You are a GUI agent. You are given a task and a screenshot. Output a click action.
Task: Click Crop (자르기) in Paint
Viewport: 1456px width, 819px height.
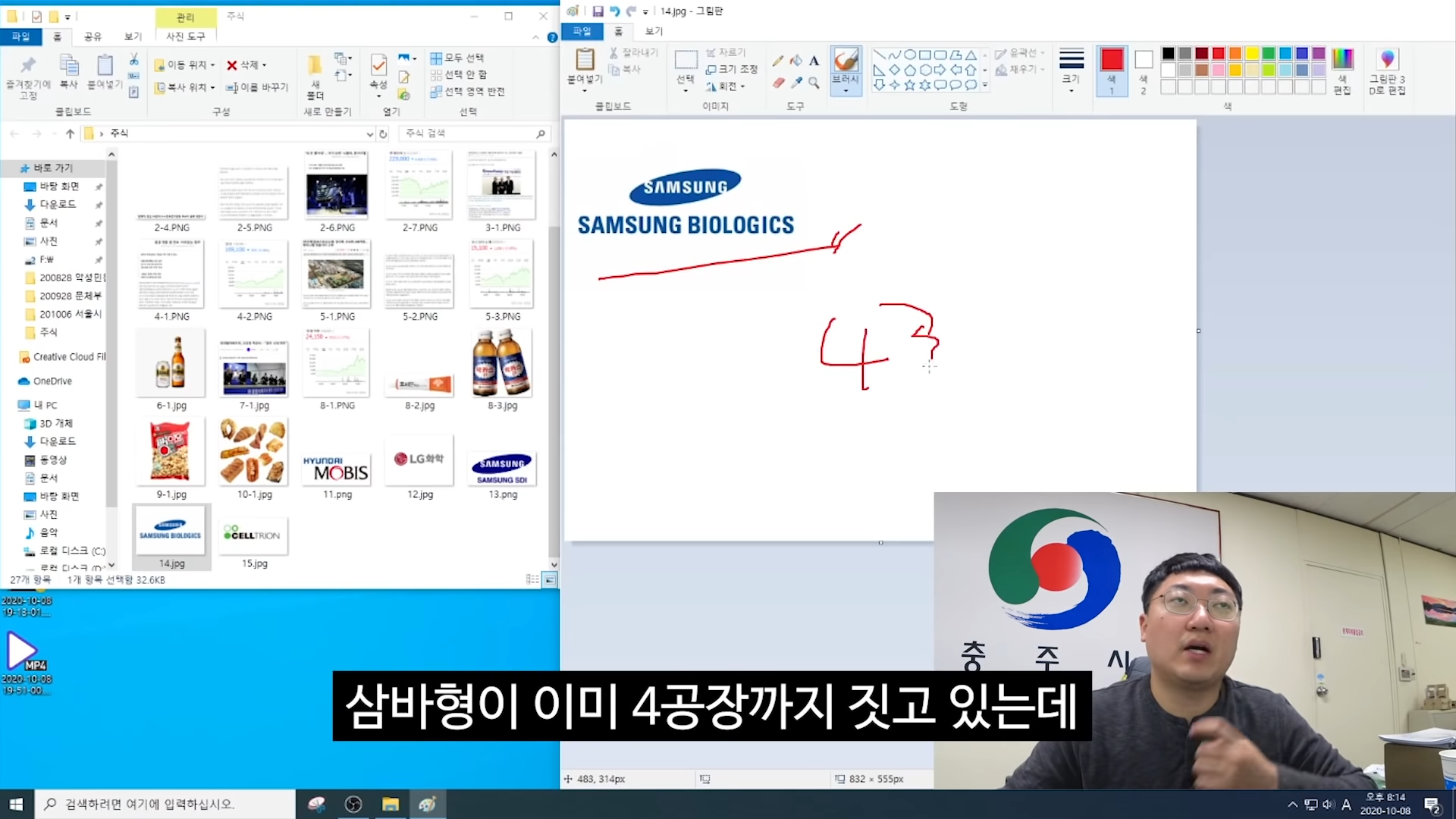pyautogui.click(x=726, y=52)
